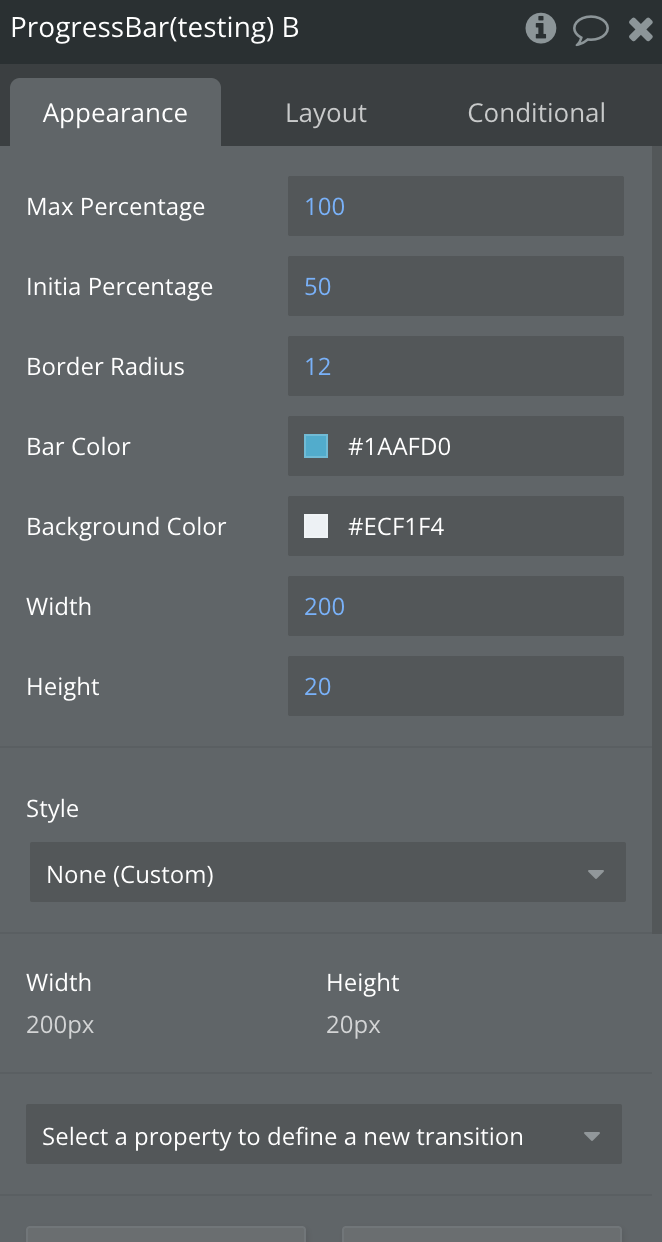Click the Bar Color hex value #1AAFD0
Screen dimensions: 662x1242
click(x=399, y=447)
